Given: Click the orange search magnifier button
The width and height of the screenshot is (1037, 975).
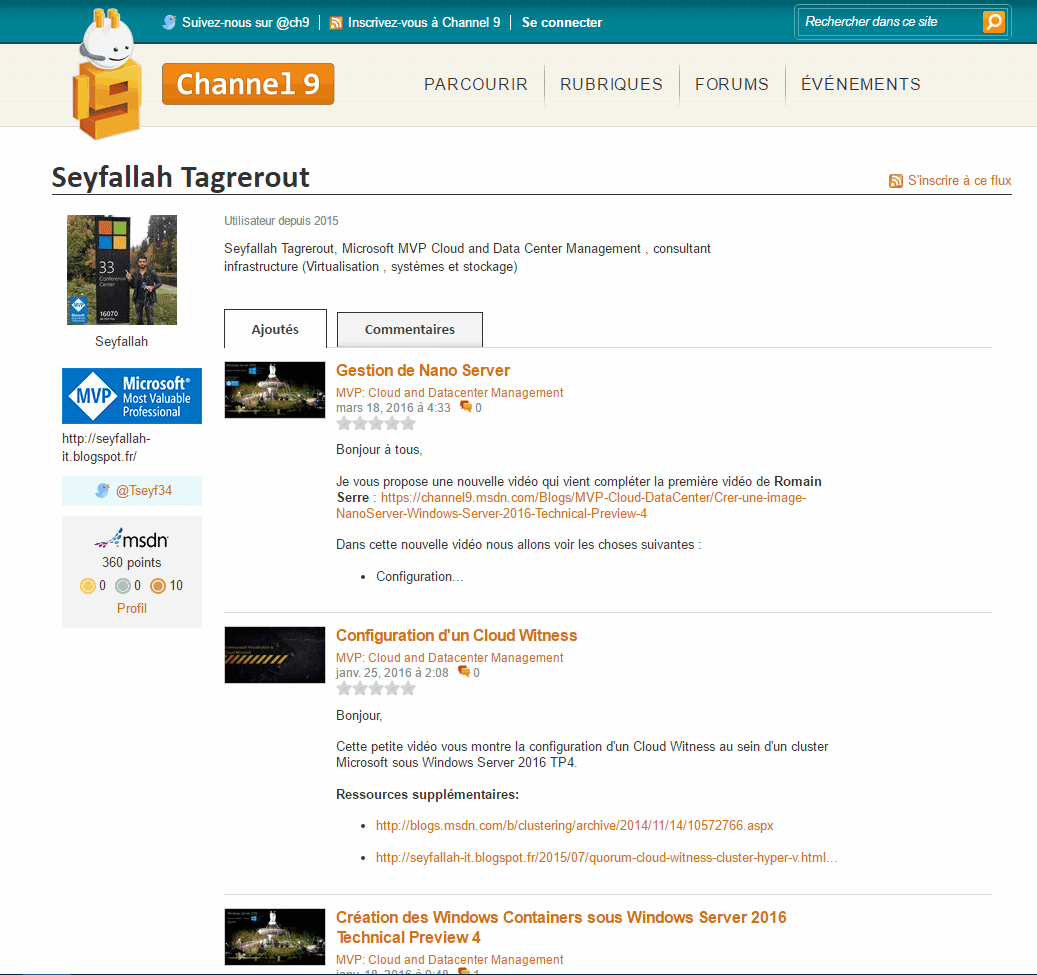Looking at the screenshot, I should click(x=993, y=21).
